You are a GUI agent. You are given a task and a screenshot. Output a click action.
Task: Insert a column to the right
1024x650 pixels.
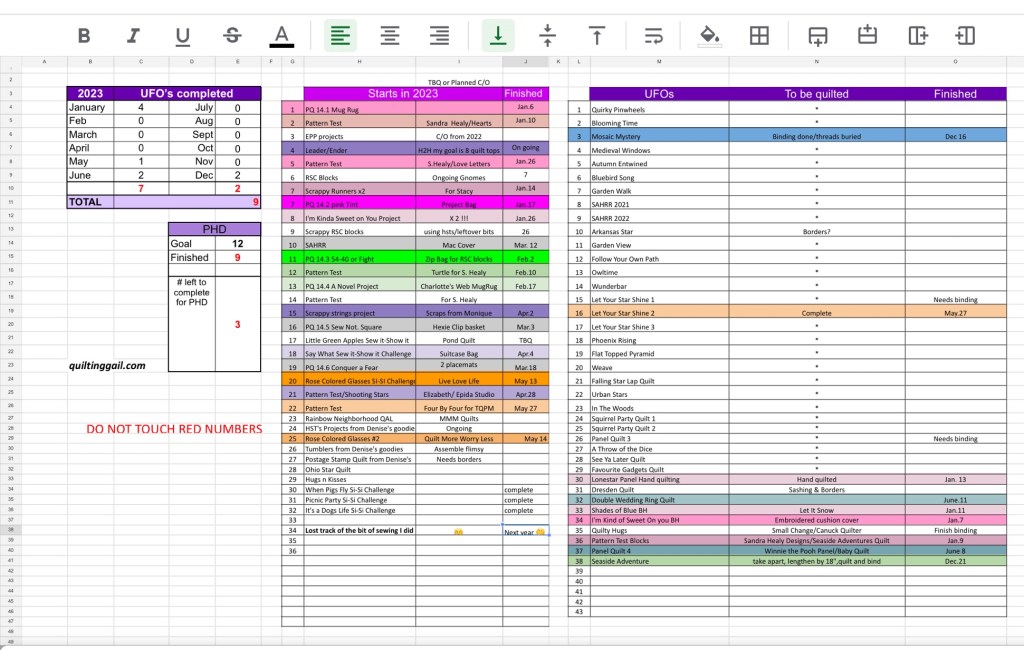pos(917,36)
